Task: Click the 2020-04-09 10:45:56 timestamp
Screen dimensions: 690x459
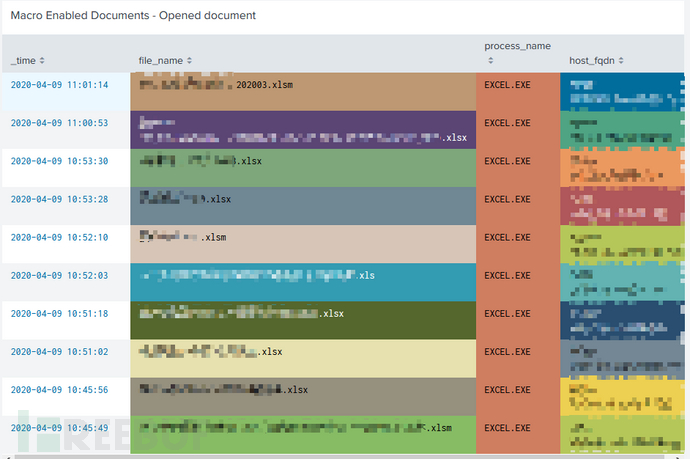Action: [59, 390]
